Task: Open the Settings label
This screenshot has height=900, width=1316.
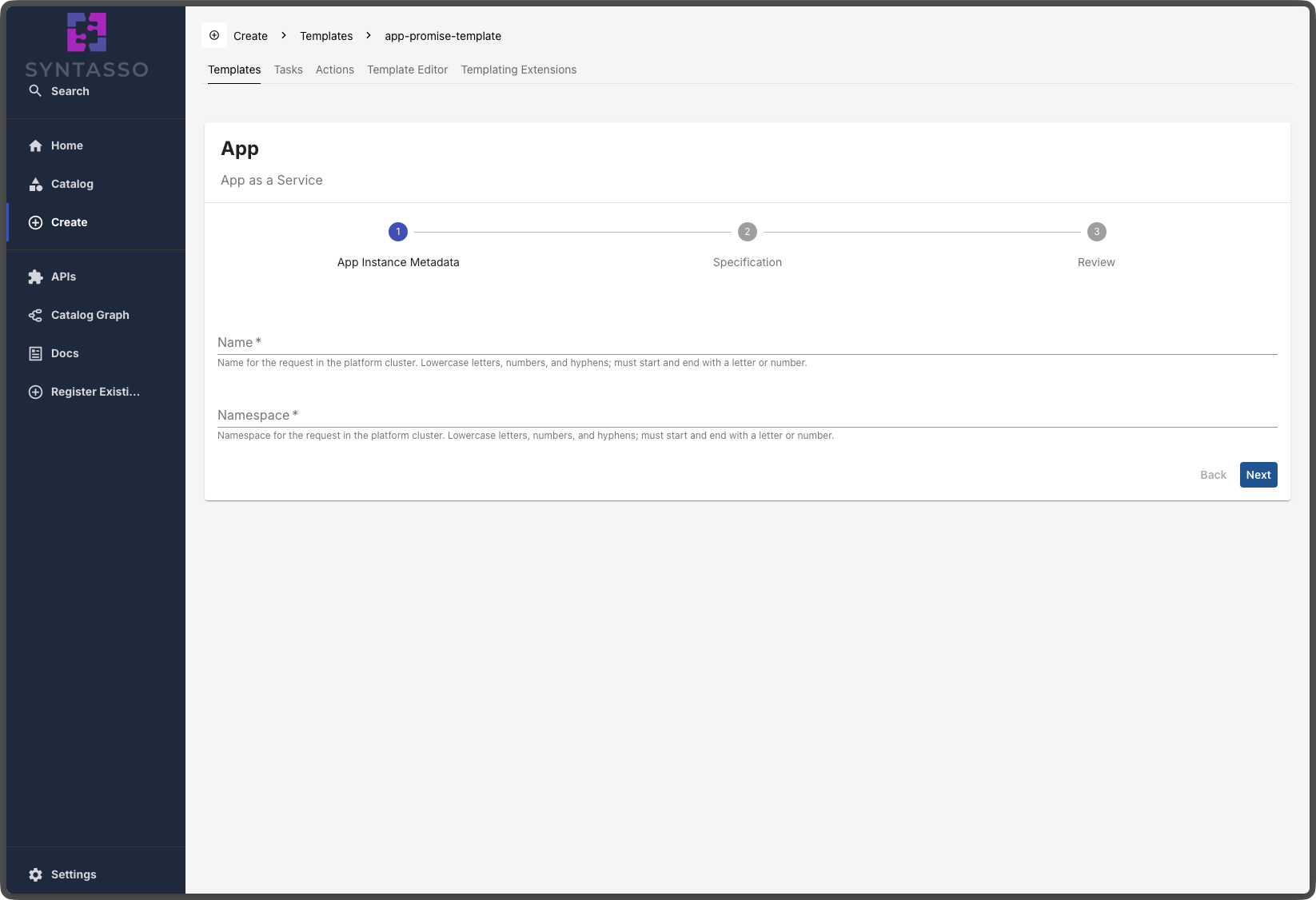Action: [74, 874]
